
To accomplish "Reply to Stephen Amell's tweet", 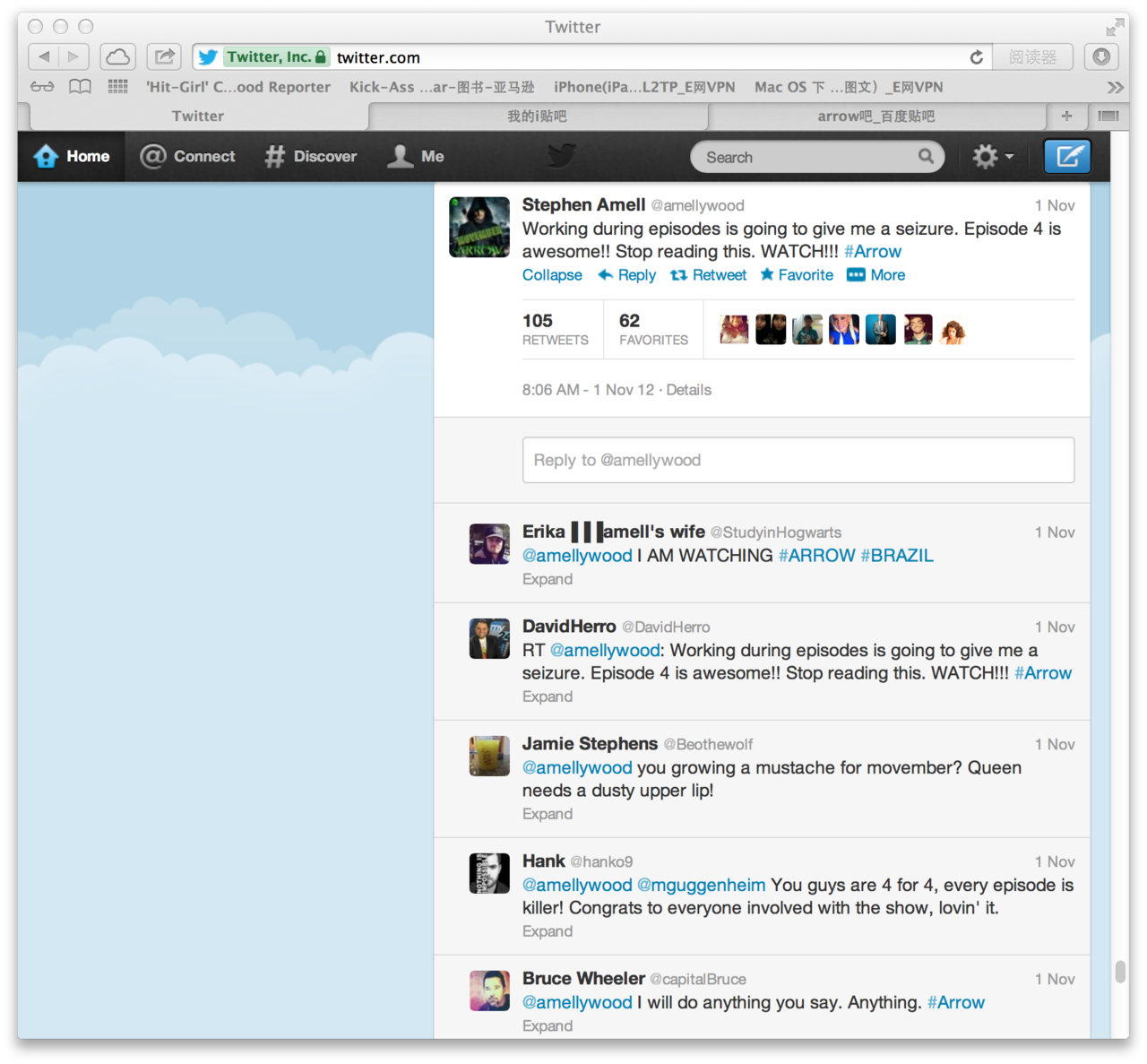I will [x=627, y=275].
